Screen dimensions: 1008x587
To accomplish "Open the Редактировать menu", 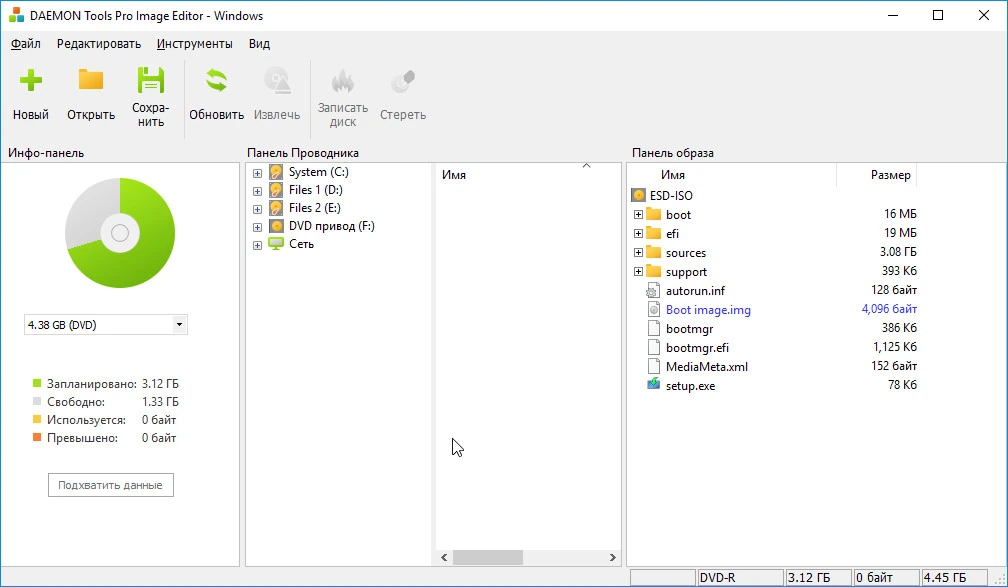I will pyautogui.click(x=98, y=44).
